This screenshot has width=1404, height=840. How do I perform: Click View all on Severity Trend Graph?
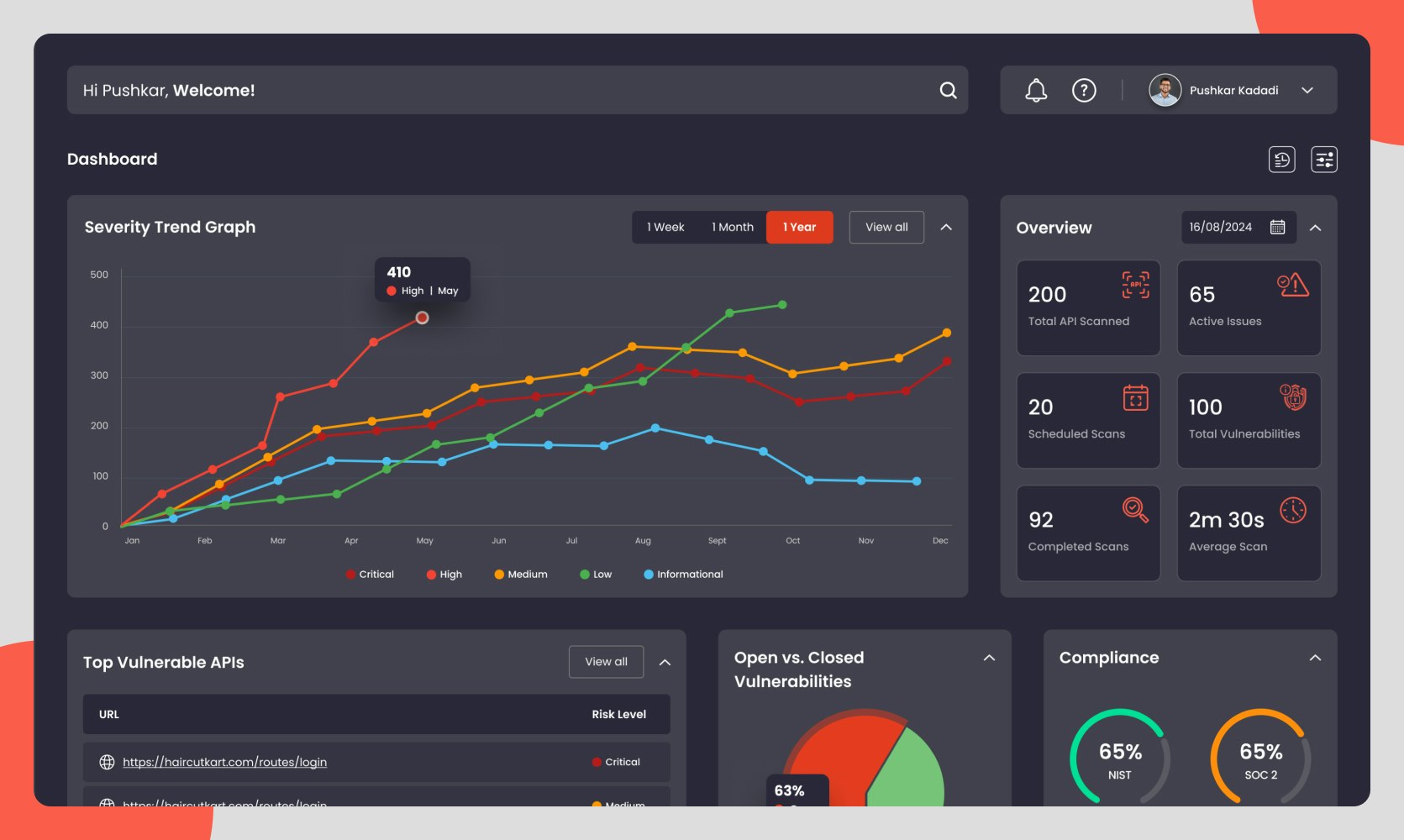point(886,227)
